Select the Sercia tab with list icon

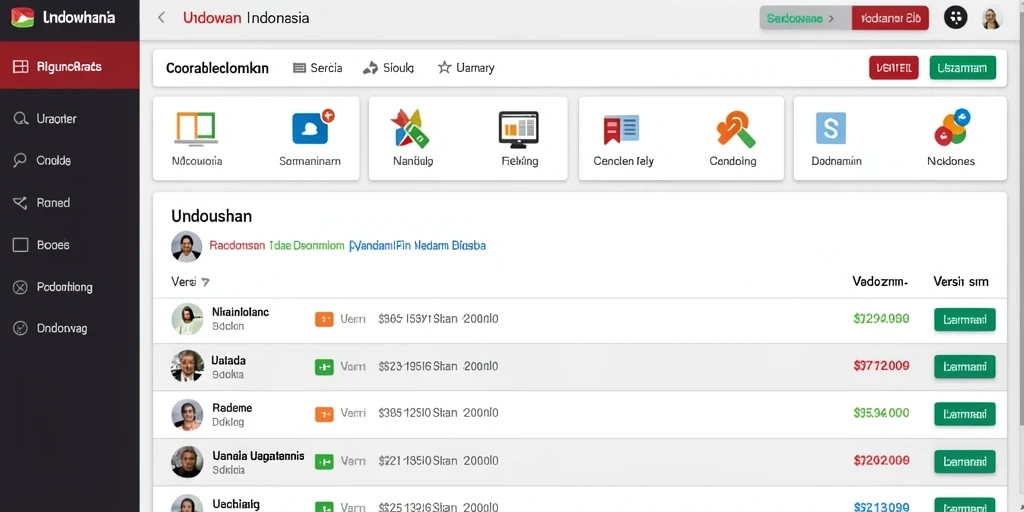click(x=317, y=67)
